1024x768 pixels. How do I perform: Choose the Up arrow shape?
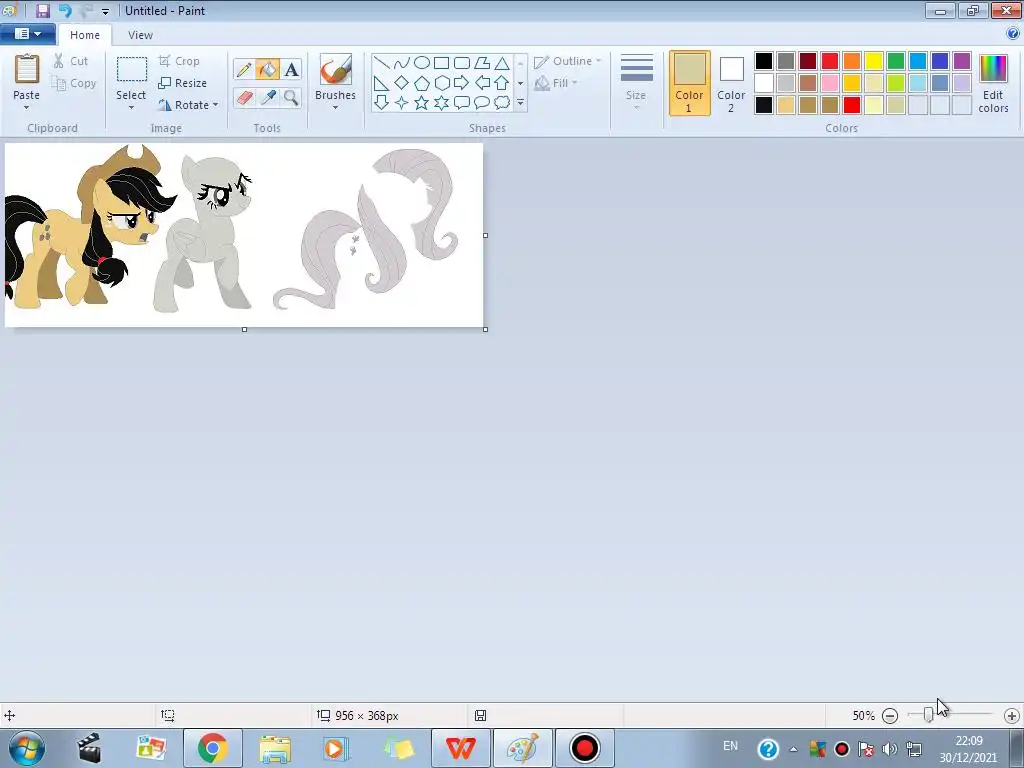(502, 83)
